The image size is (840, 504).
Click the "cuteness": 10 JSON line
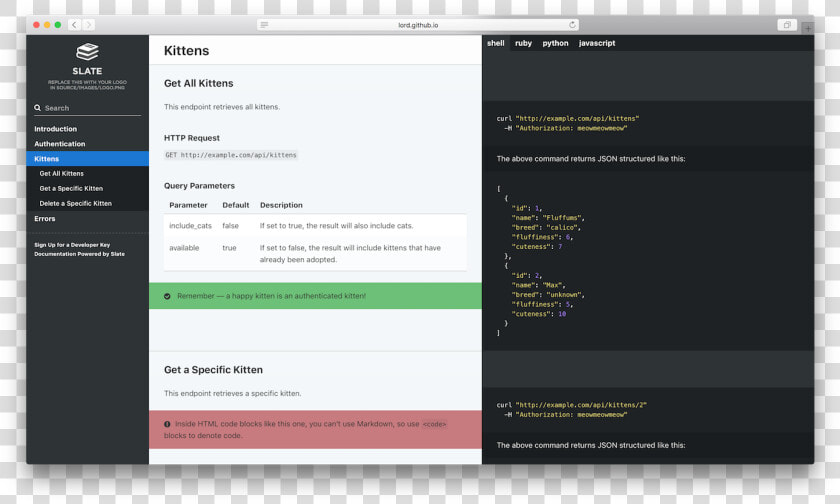[539, 314]
